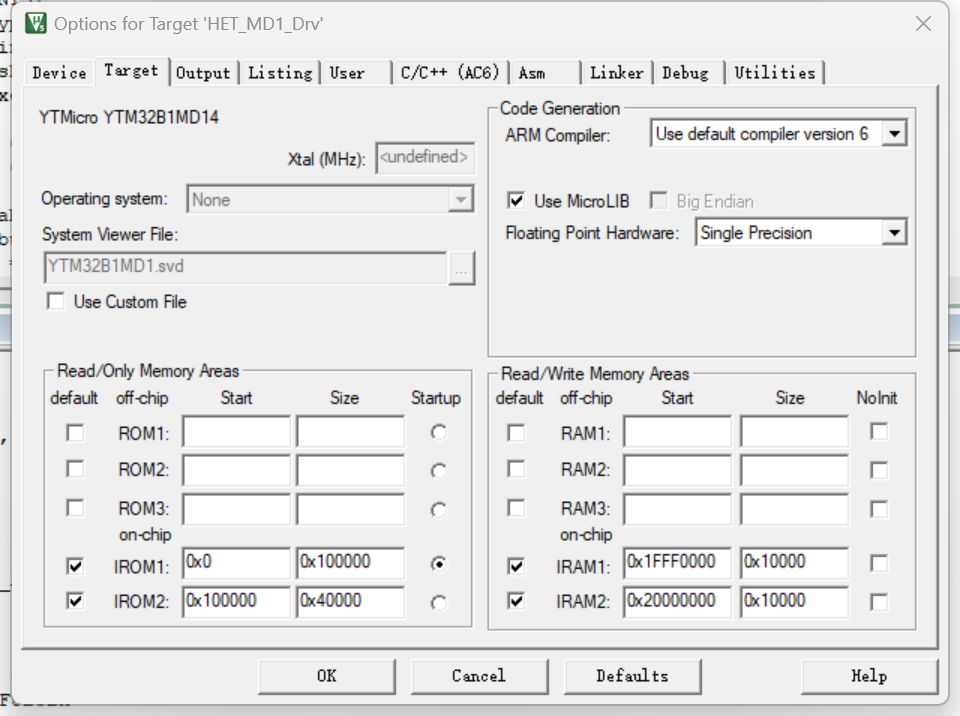The image size is (960, 716).
Task: Select the IROM2 Startup radio button
Action: [x=438, y=603]
